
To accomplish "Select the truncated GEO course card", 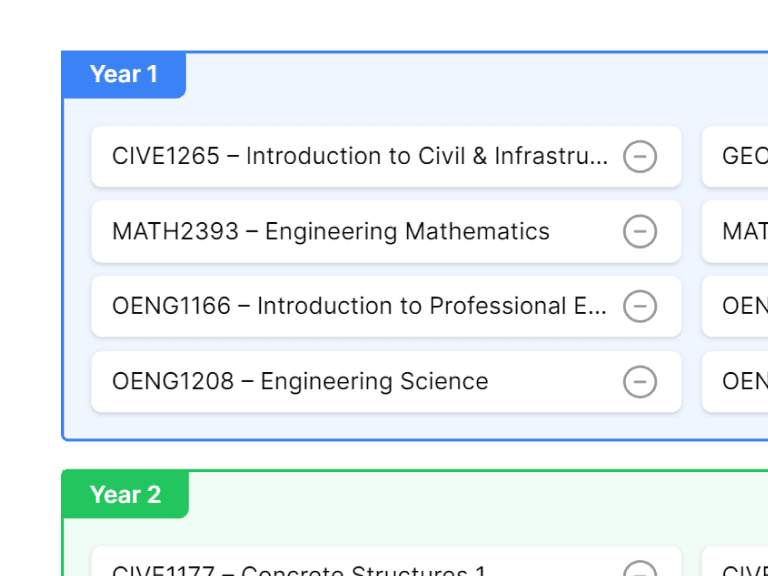I will (740, 157).
